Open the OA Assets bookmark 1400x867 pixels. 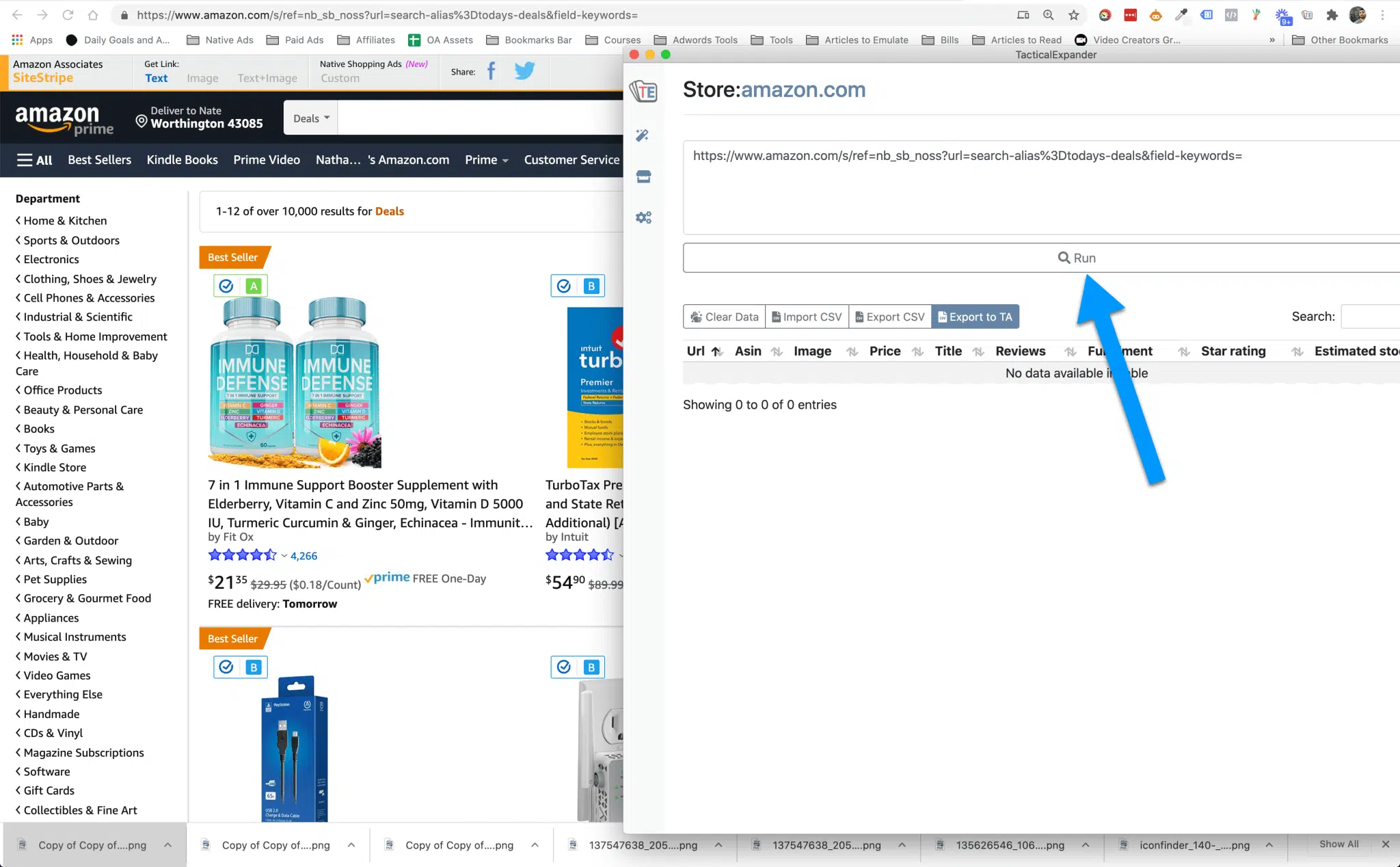tap(441, 40)
